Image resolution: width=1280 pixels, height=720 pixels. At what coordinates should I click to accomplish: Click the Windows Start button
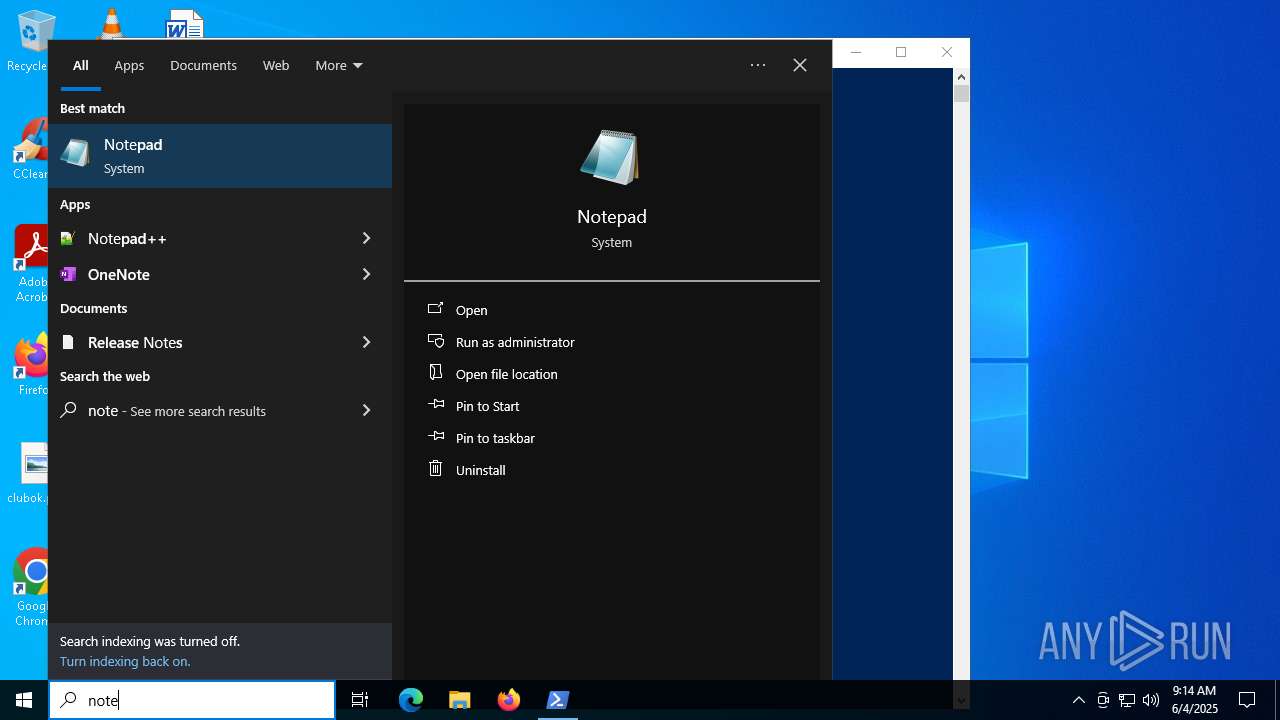click(24, 700)
